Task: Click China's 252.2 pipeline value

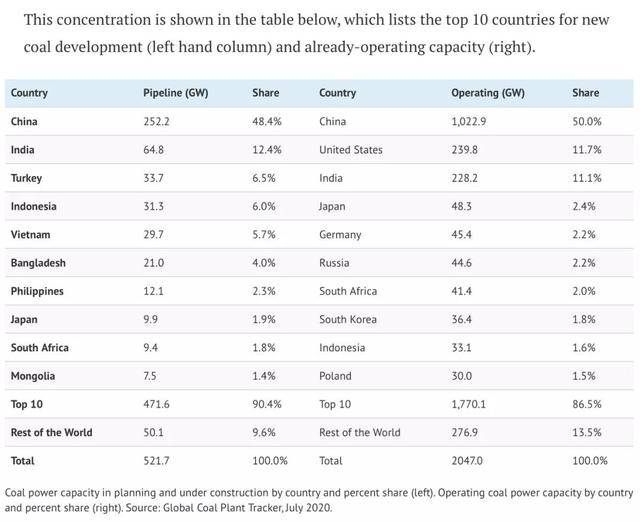Action: click(x=158, y=121)
